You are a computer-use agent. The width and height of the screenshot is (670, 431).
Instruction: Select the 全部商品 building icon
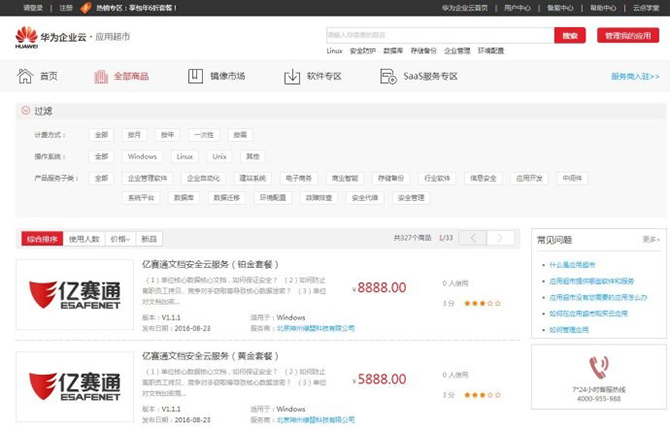point(101,76)
